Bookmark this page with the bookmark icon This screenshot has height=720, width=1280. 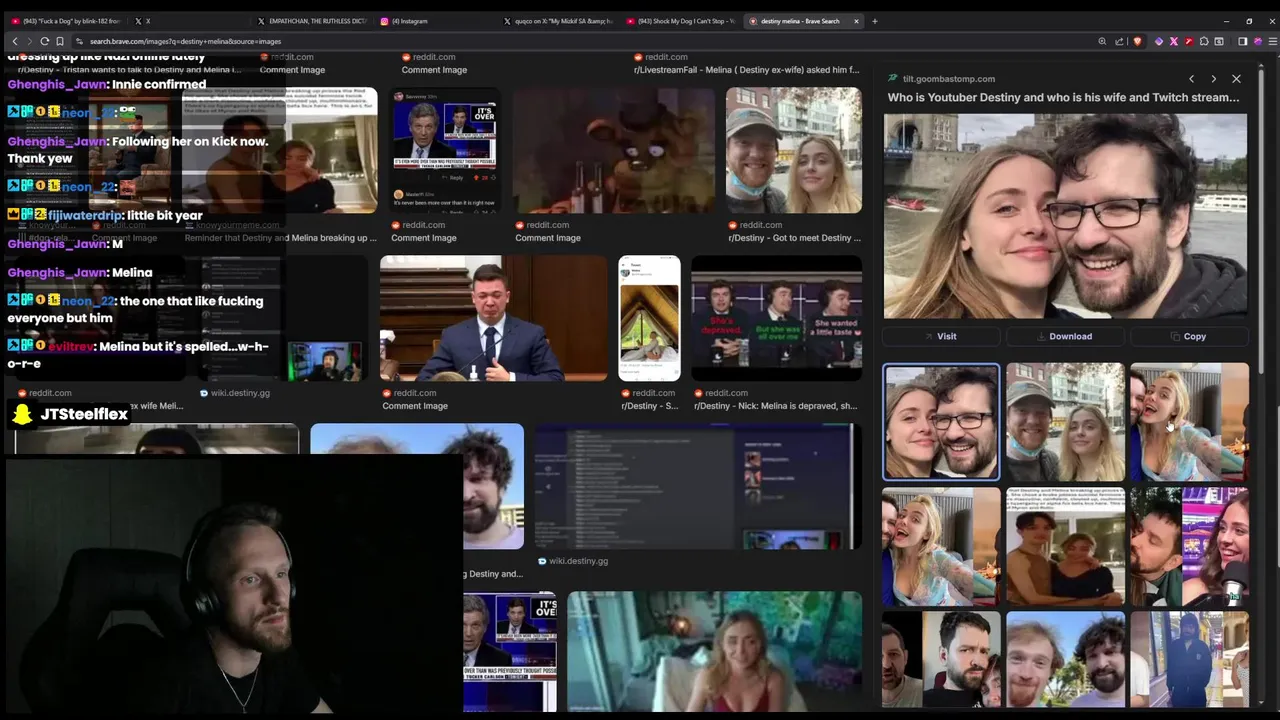pos(60,41)
